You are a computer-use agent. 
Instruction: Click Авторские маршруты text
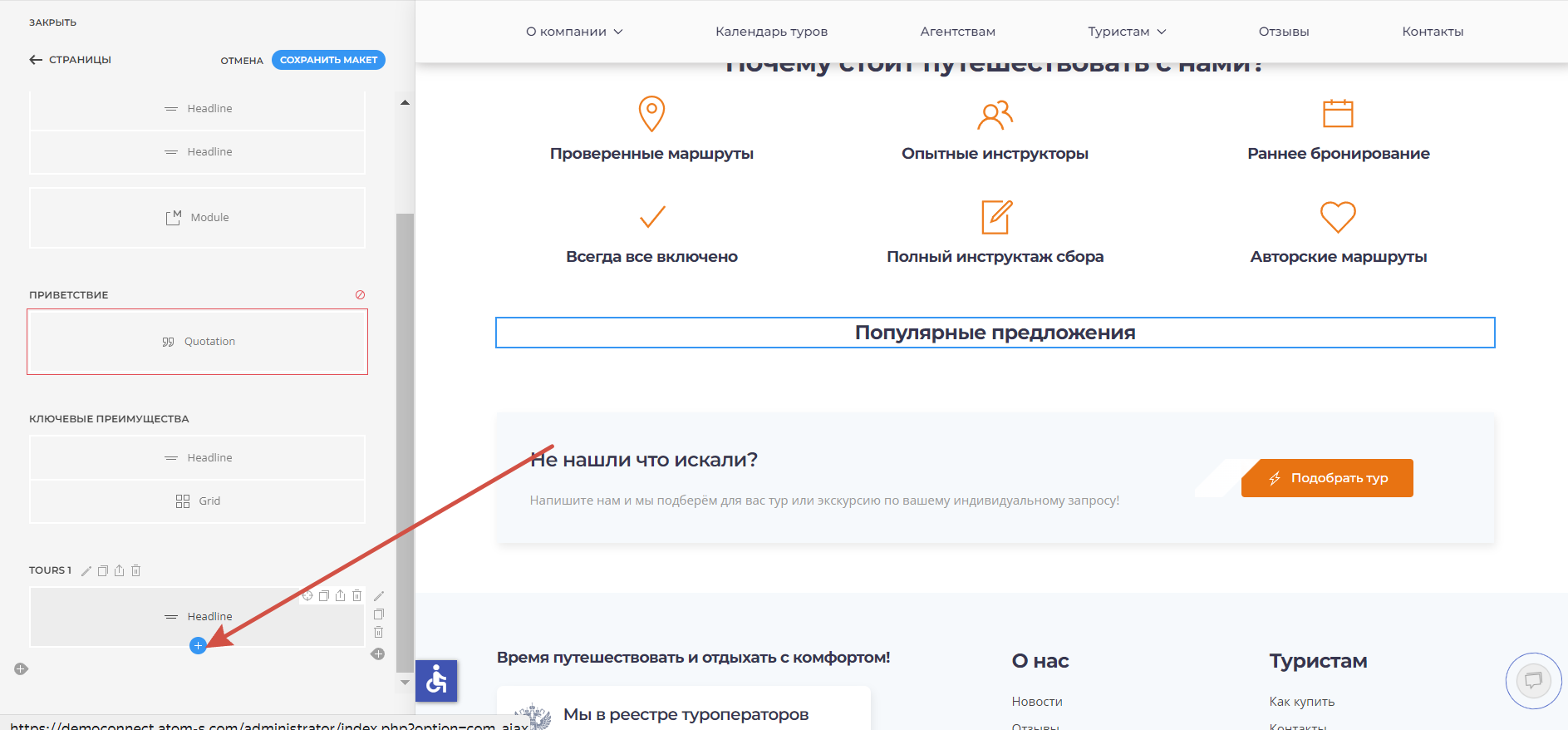click(1338, 257)
